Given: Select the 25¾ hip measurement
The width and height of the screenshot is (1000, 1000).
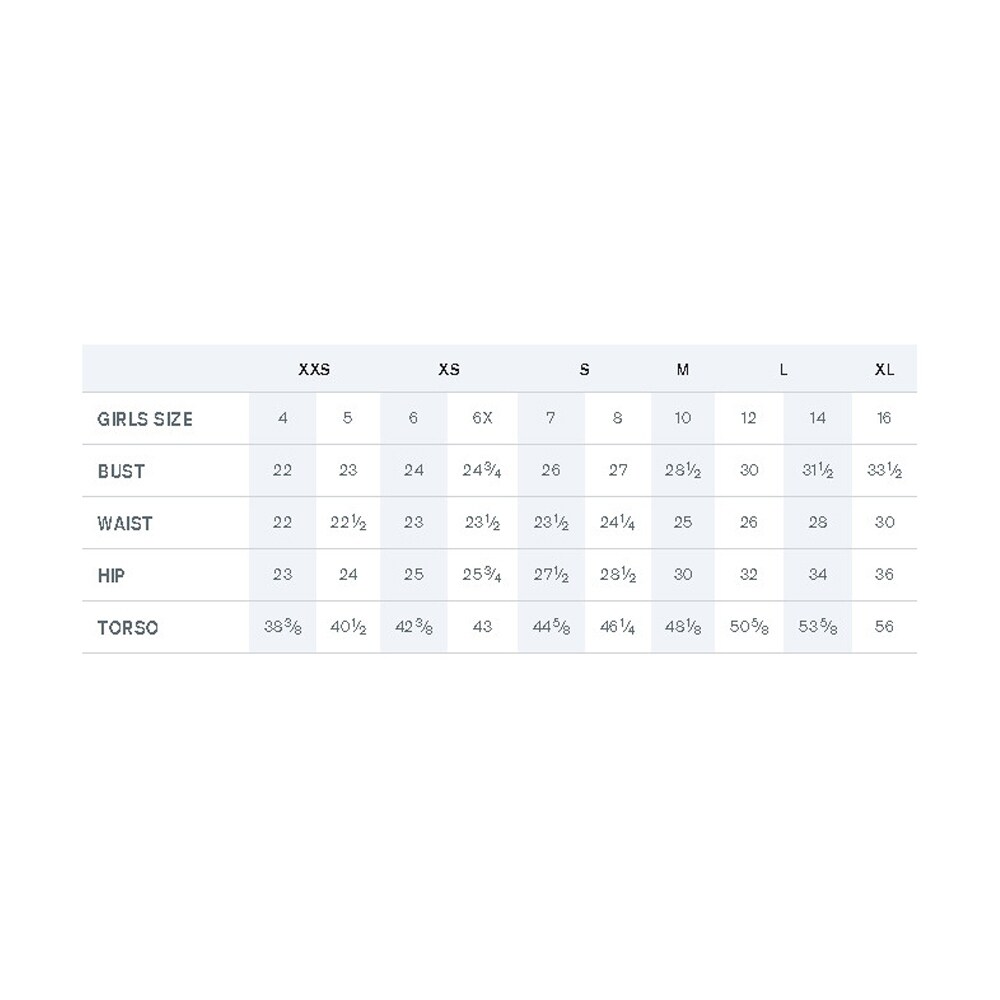Looking at the screenshot, I should coord(482,575).
